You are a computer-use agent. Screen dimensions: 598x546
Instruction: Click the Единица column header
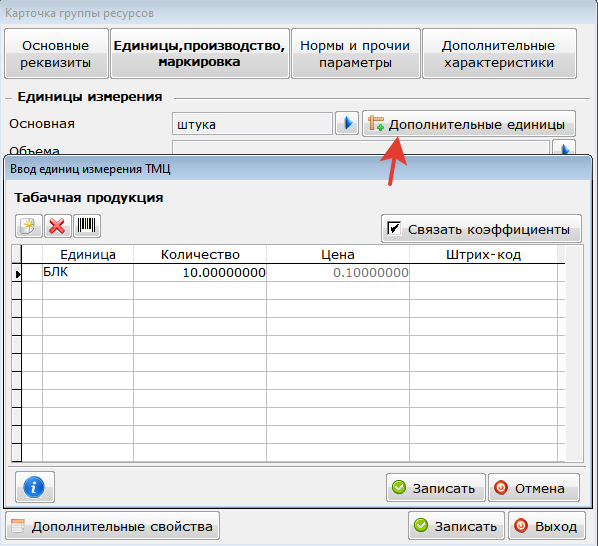pos(88,254)
